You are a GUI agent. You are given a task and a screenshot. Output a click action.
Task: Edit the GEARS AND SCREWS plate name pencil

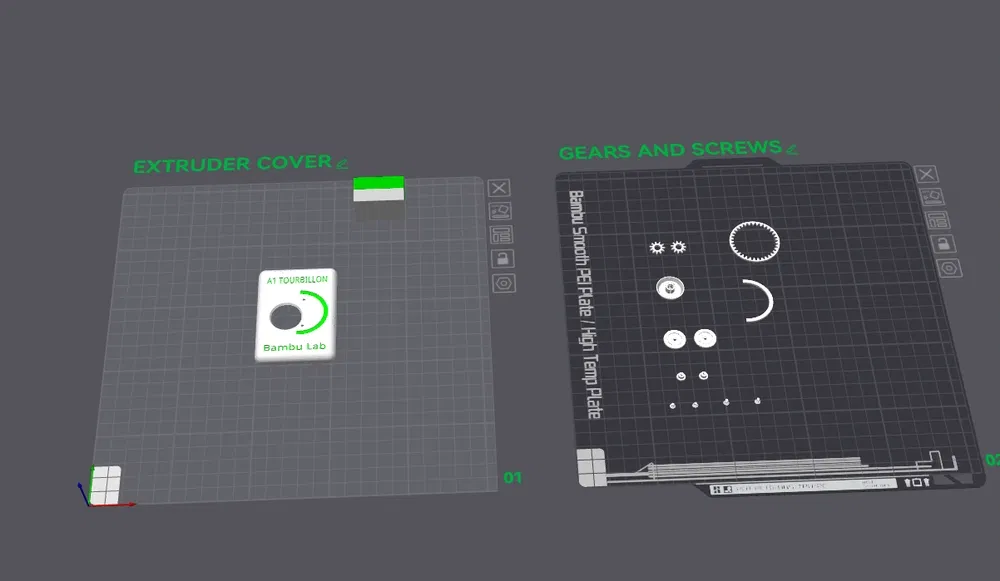(791, 149)
